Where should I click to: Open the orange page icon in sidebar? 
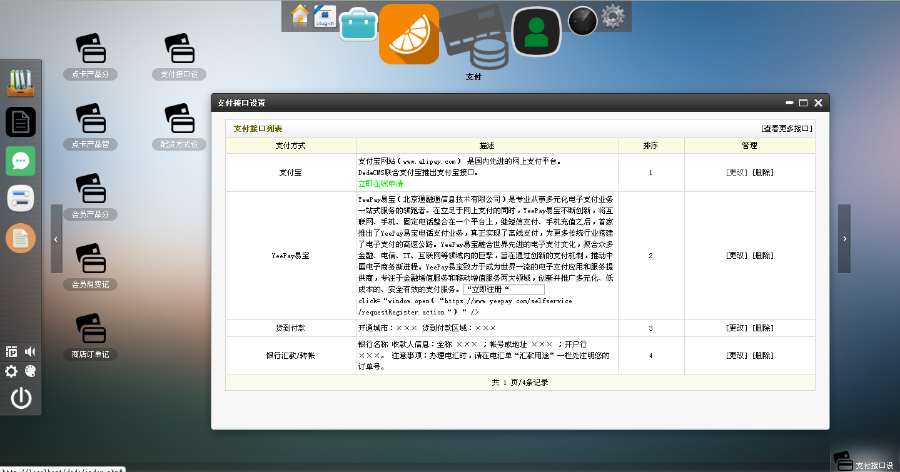(21, 238)
